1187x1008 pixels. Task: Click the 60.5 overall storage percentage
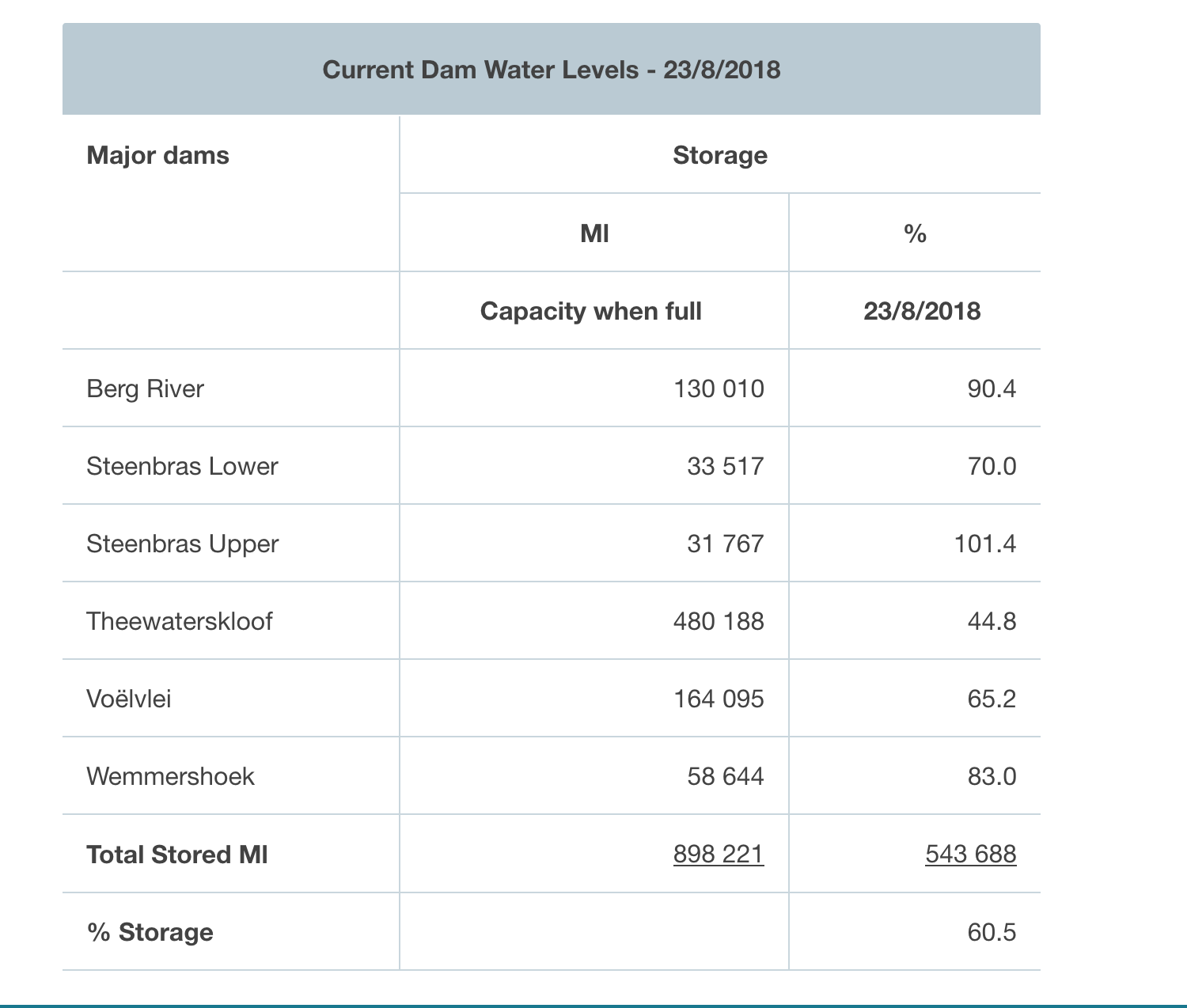click(x=992, y=932)
